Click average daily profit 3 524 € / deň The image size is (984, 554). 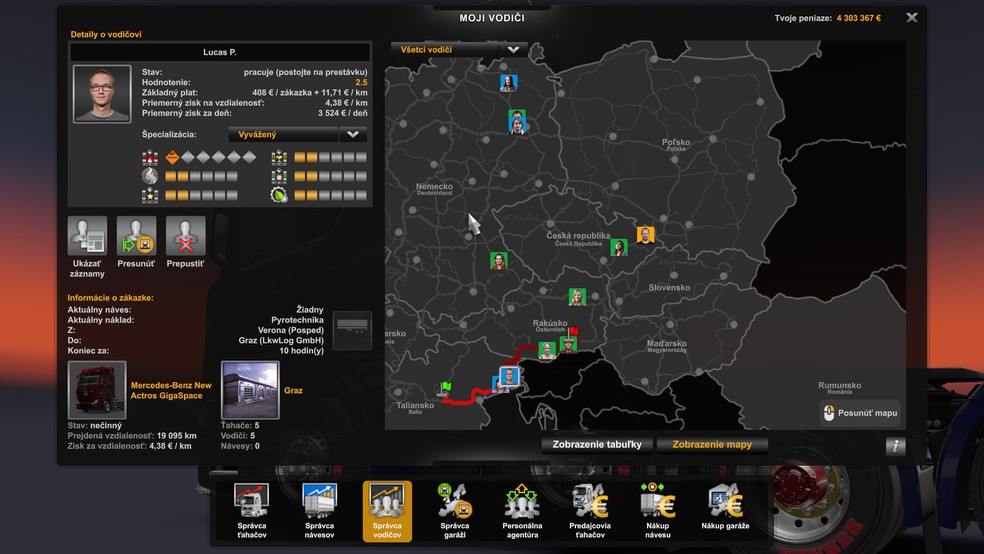pyautogui.click(x=343, y=113)
